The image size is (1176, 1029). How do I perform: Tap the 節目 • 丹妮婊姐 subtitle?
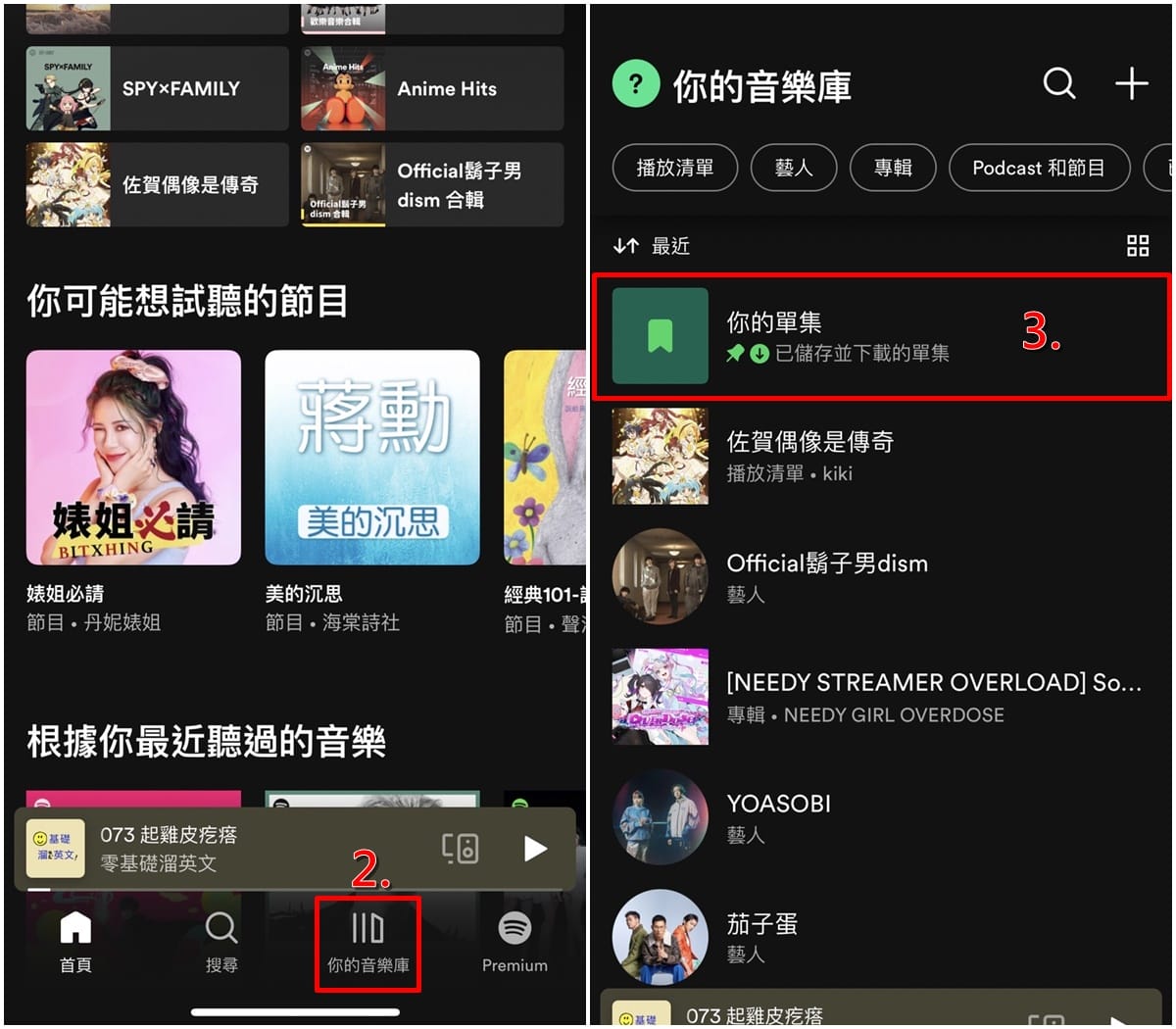point(93,622)
